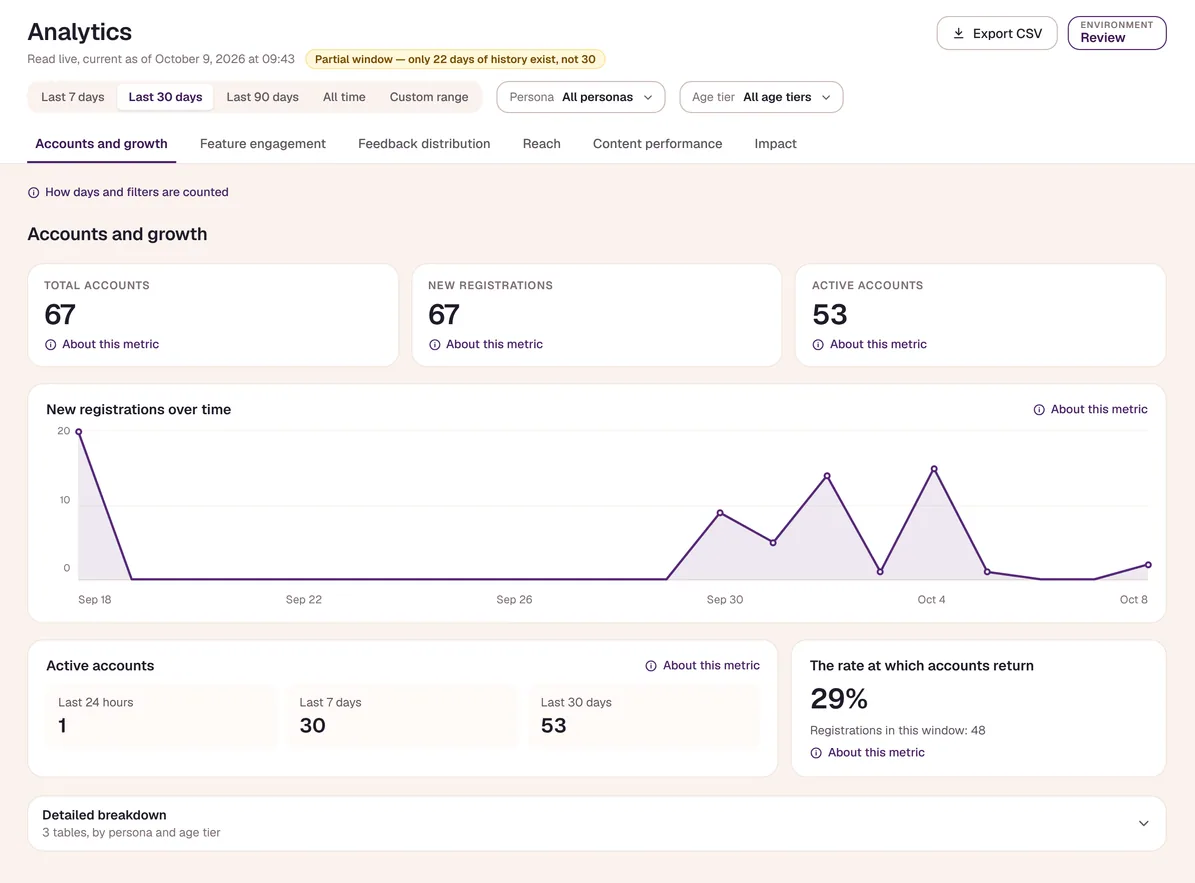Click the Oct 4 peak chart point
The height and width of the screenshot is (883, 1195).
934,469
